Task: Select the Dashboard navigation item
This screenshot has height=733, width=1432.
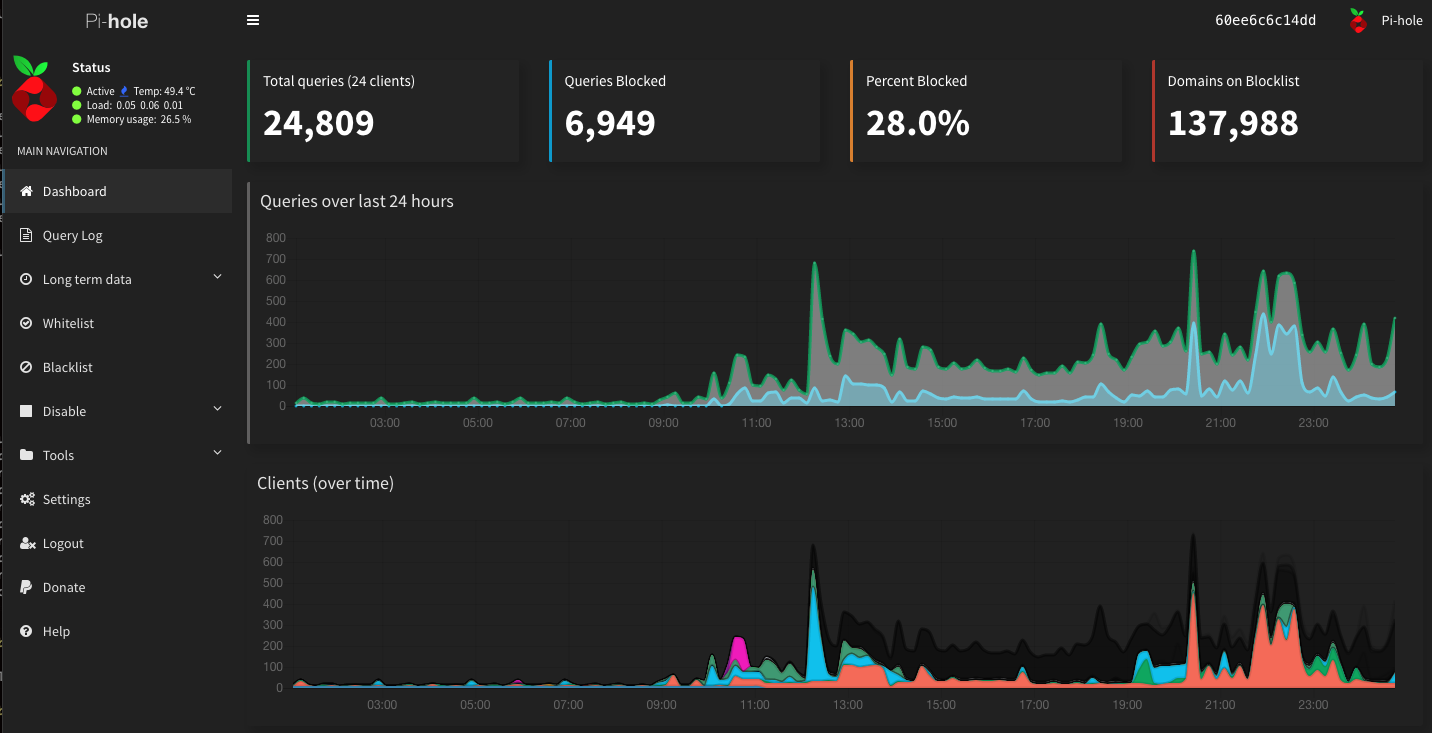Action: pos(75,191)
